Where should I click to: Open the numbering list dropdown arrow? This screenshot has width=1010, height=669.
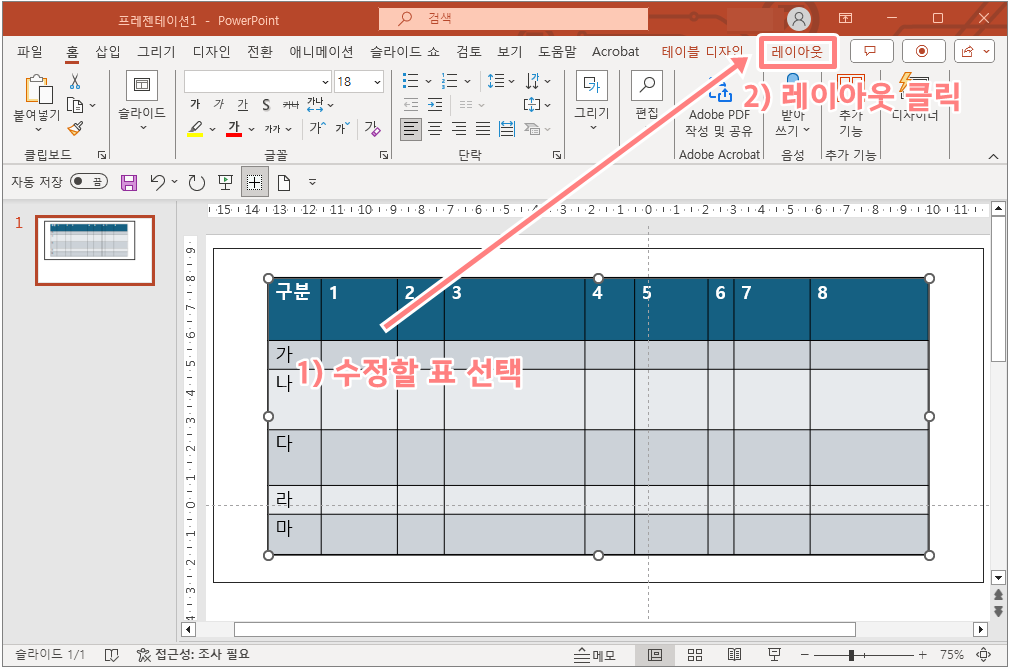pos(467,82)
